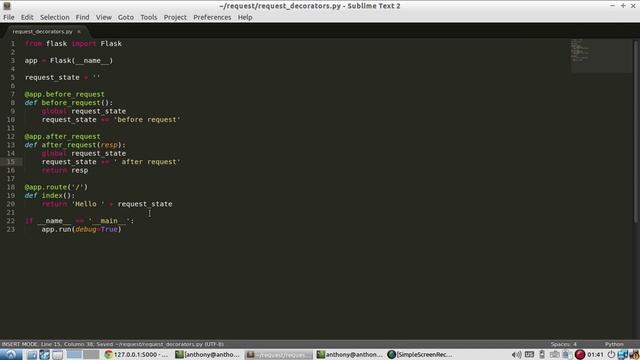
Task: Open the Python syntax selector
Action: coord(614,344)
